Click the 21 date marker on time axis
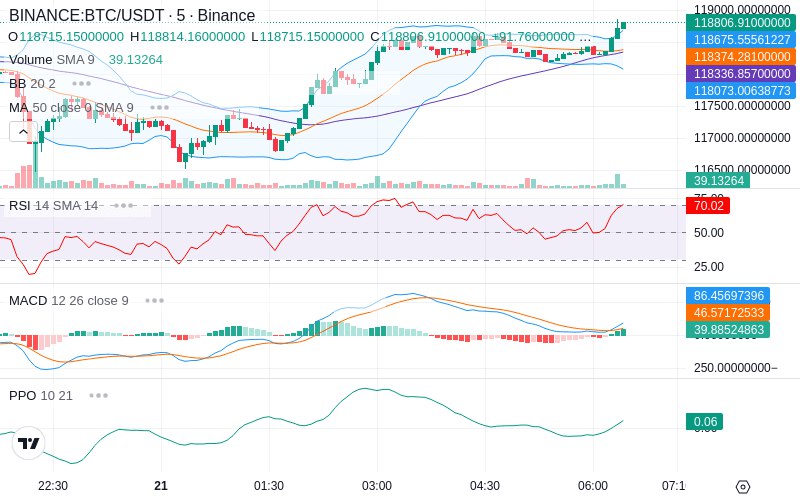This screenshot has height=500, width=800. (161, 486)
